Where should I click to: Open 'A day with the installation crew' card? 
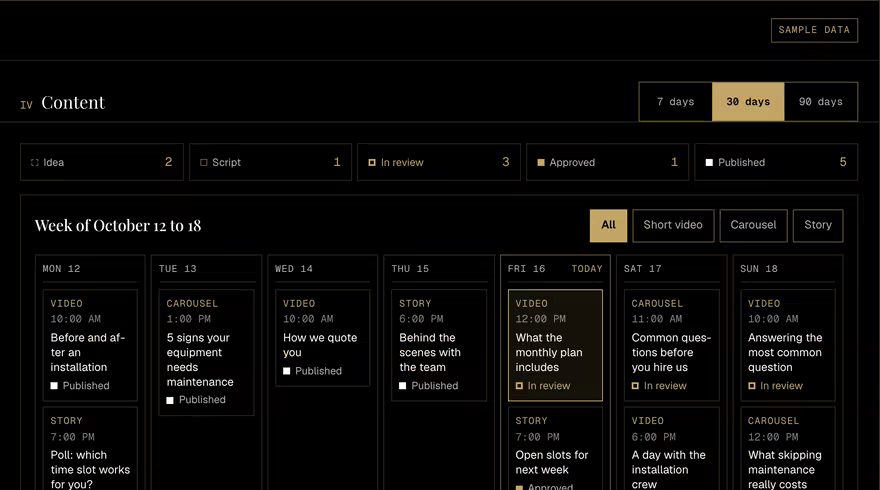click(x=671, y=449)
